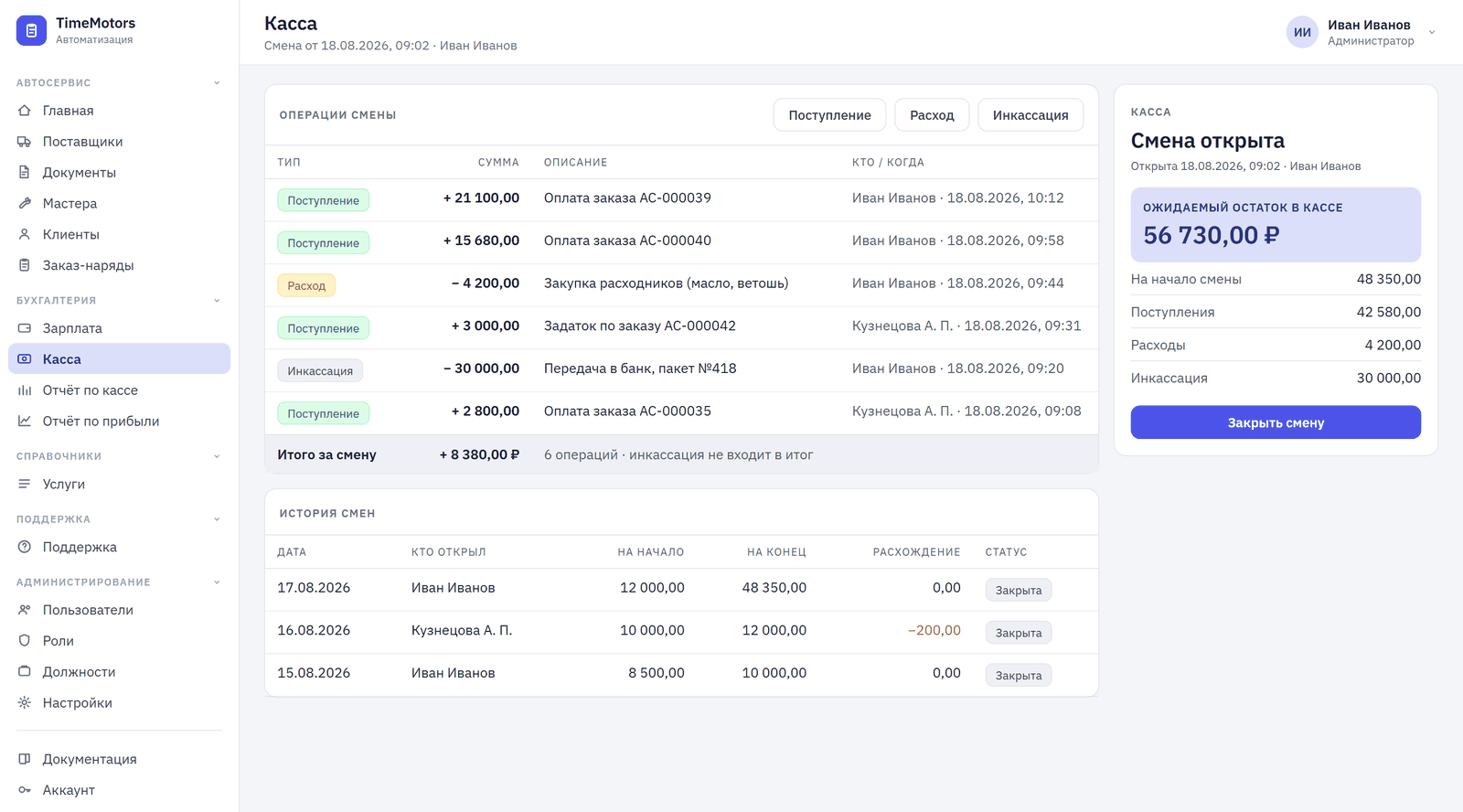Open the Должности menu item
This screenshot has height=812, width=1463.
click(x=119, y=672)
